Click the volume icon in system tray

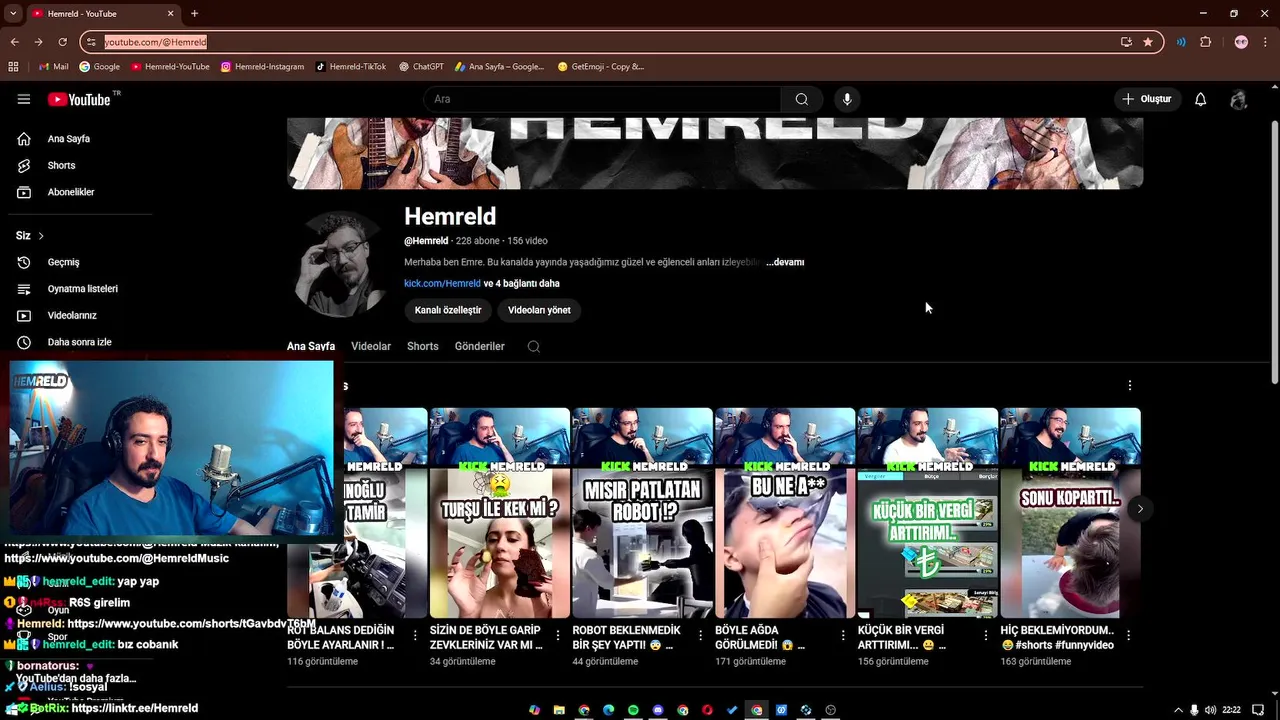[1211, 710]
